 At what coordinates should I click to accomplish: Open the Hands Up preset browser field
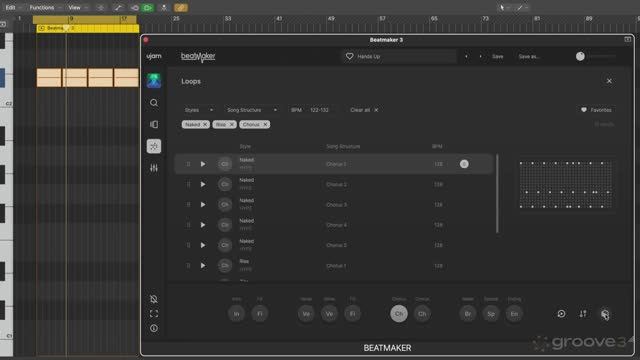pos(399,56)
